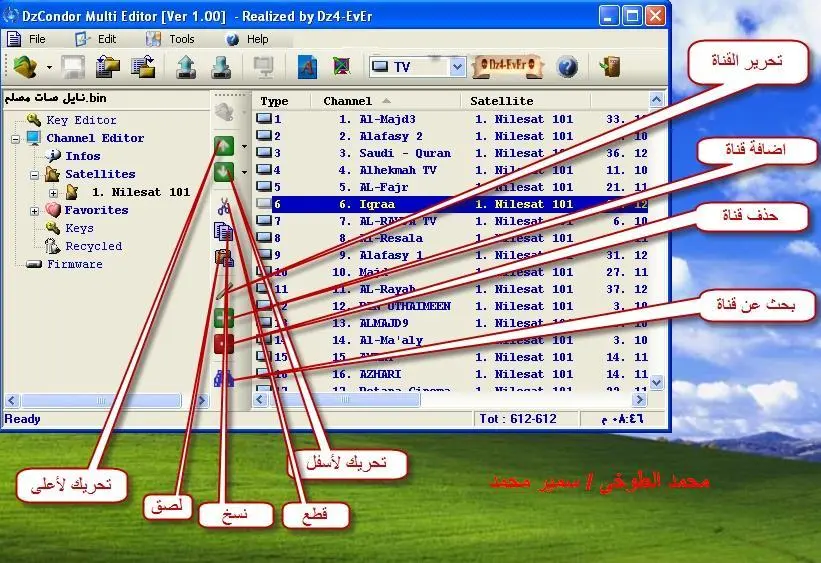Screen dimensions: 821x563
Task: Select the Al-Ma'aly channel row
Action: (x=451, y=340)
